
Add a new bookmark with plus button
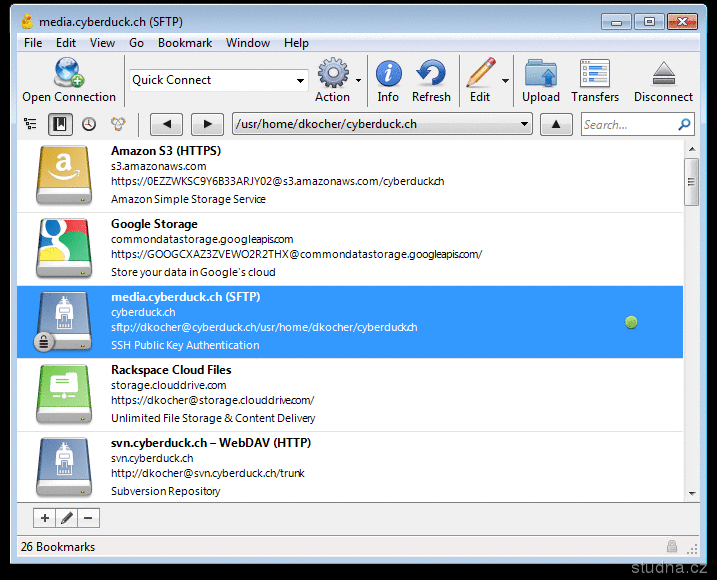pyautogui.click(x=44, y=518)
